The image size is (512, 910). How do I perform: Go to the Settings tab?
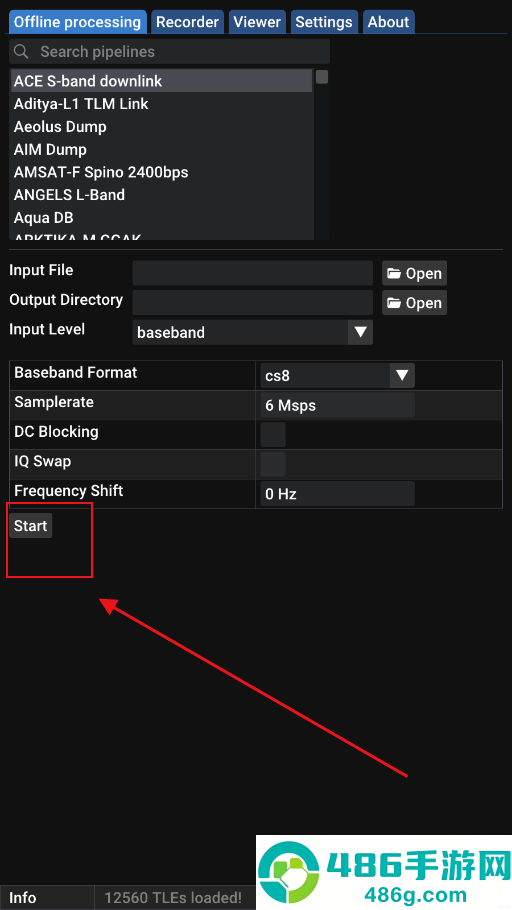[324, 22]
